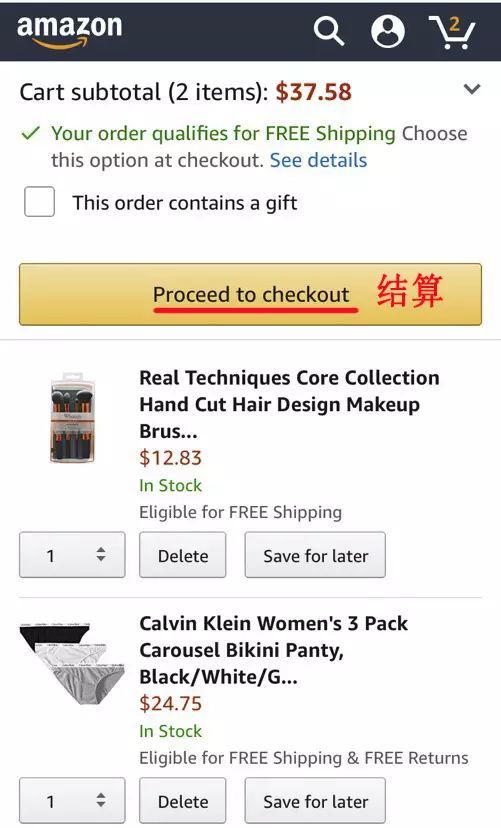Expand the cart subtotal chevron

[471, 89]
